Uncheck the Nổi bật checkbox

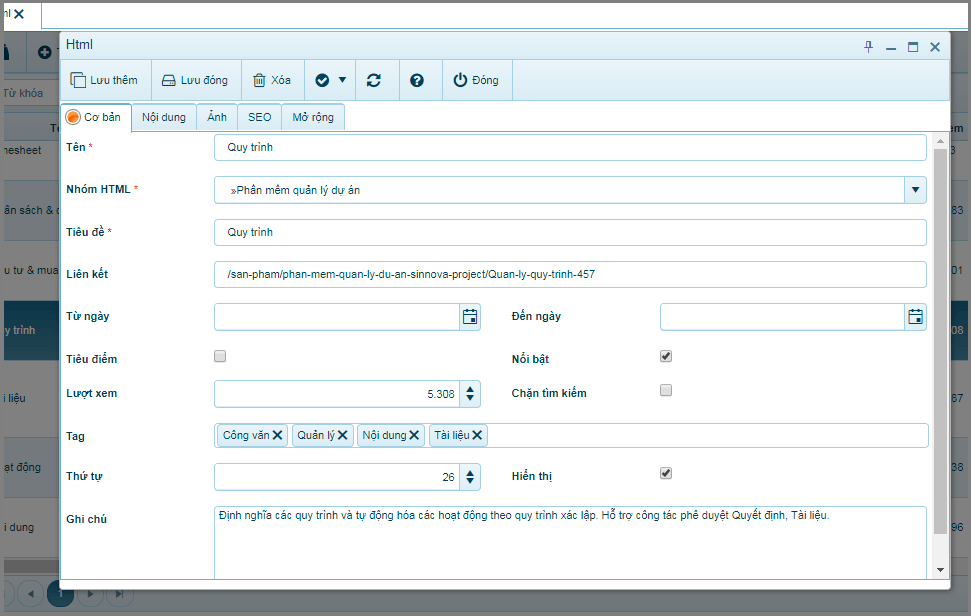tap(666, 356)
